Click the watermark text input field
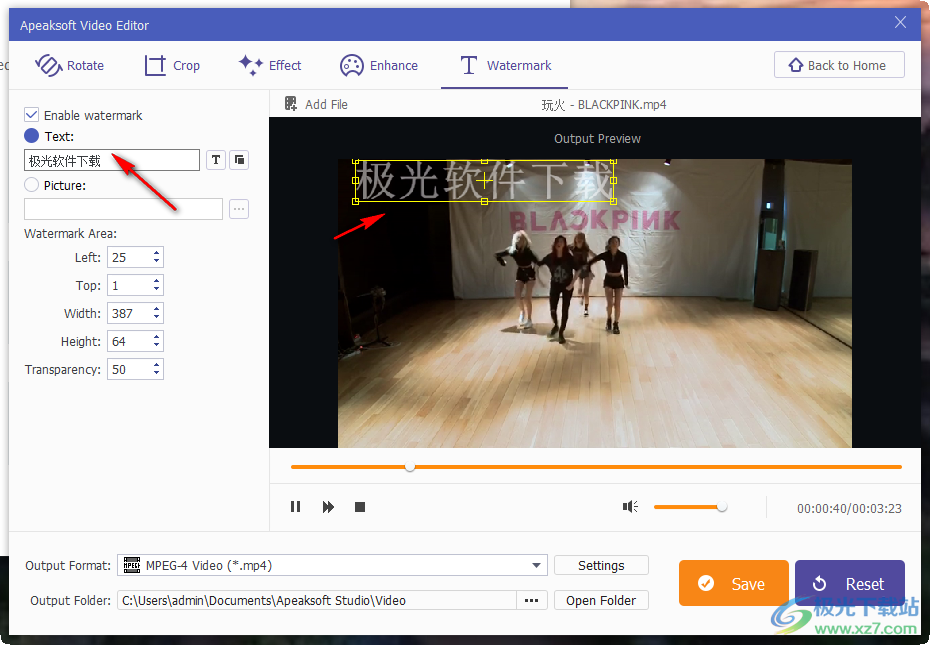The height and width of the screenshot is (645, 930). pos(112,160)
